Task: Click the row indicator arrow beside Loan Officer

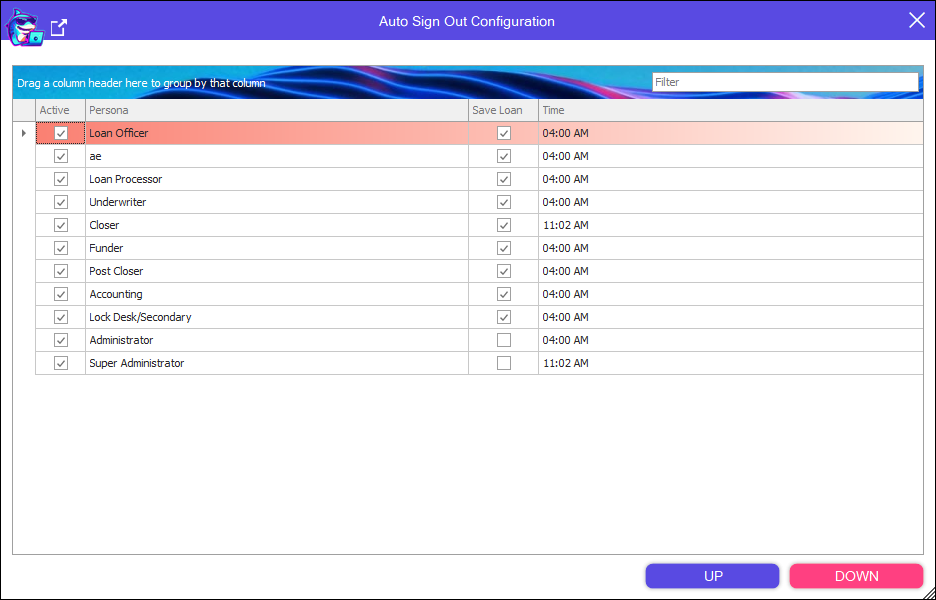Action: (x=24, y=133)
